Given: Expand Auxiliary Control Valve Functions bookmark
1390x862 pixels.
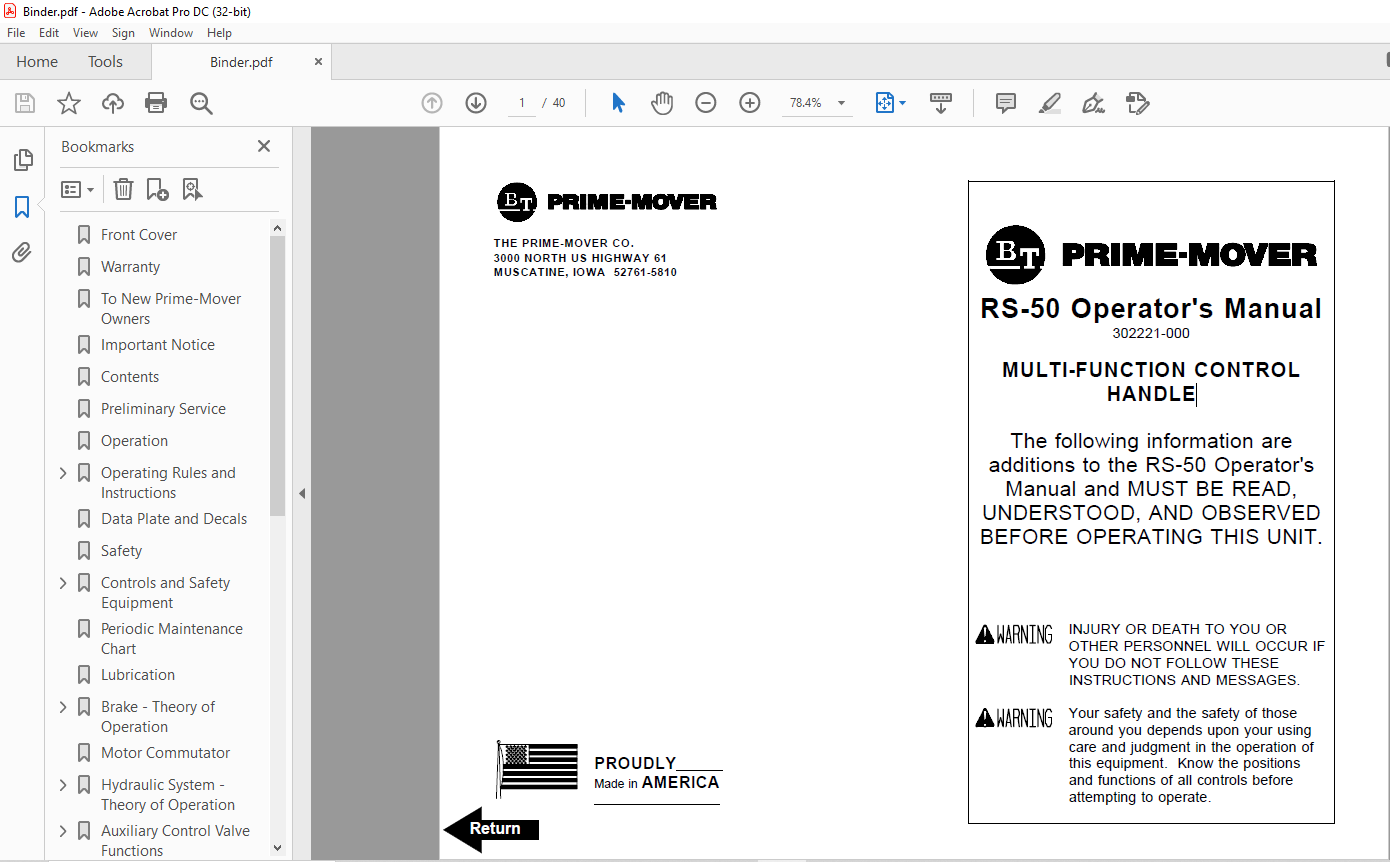Looking at the screenshot, I should click(63, 831).
